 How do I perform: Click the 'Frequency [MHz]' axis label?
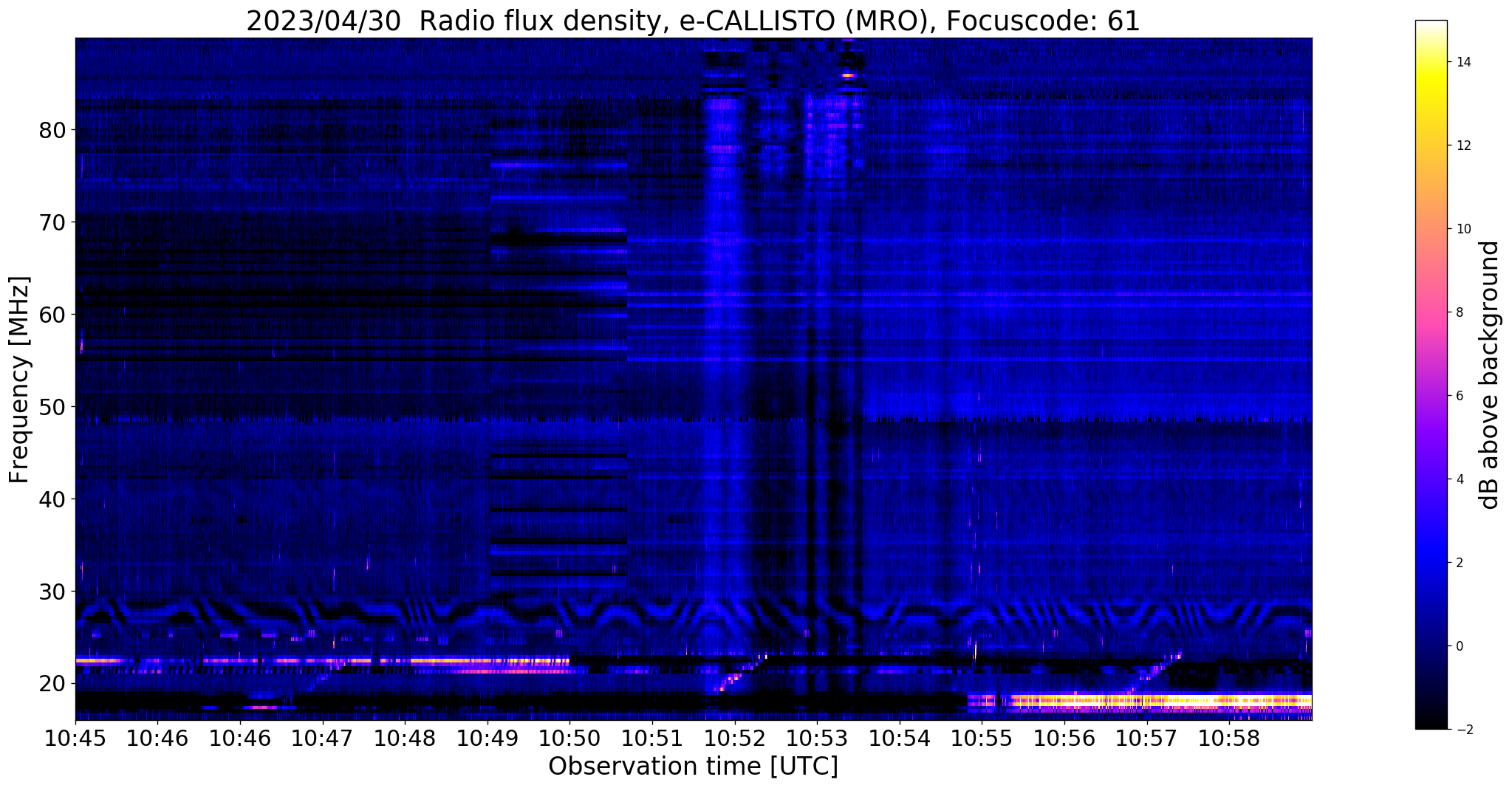(20, 380)
